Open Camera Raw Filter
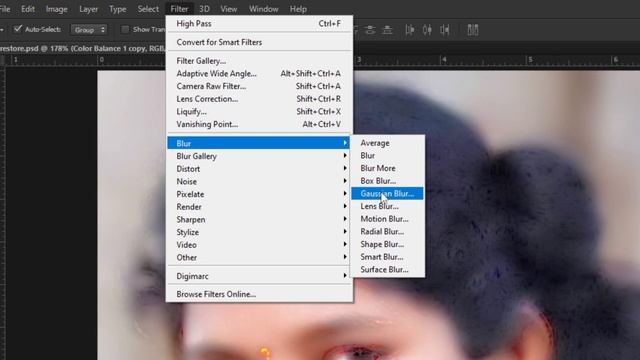The image size is (640, 360). tap(259, 86)
